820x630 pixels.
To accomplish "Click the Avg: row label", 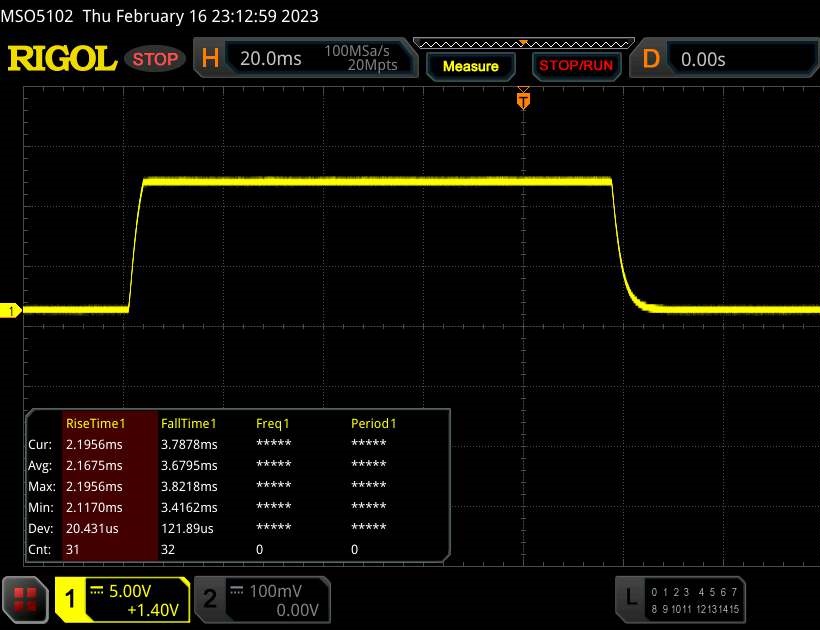I will click(40, 465).
